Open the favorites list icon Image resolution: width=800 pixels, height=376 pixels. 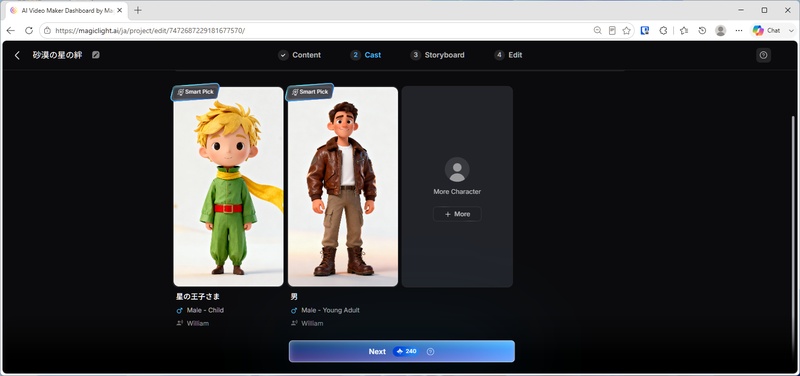[x=684, y=31]
